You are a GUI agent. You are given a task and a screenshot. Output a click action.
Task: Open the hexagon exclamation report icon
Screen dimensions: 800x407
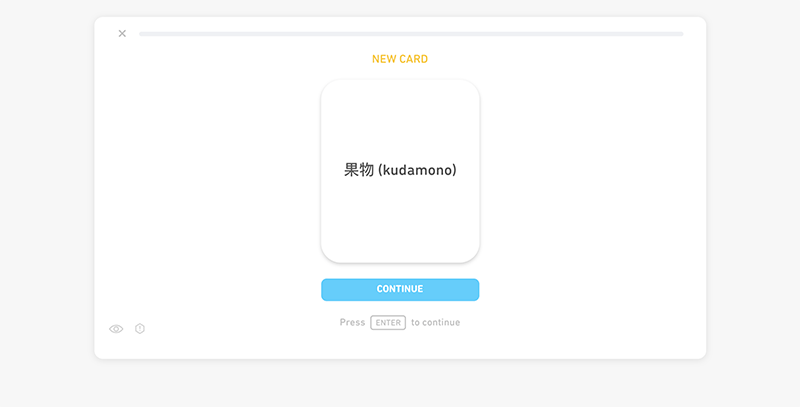[140, 328]
